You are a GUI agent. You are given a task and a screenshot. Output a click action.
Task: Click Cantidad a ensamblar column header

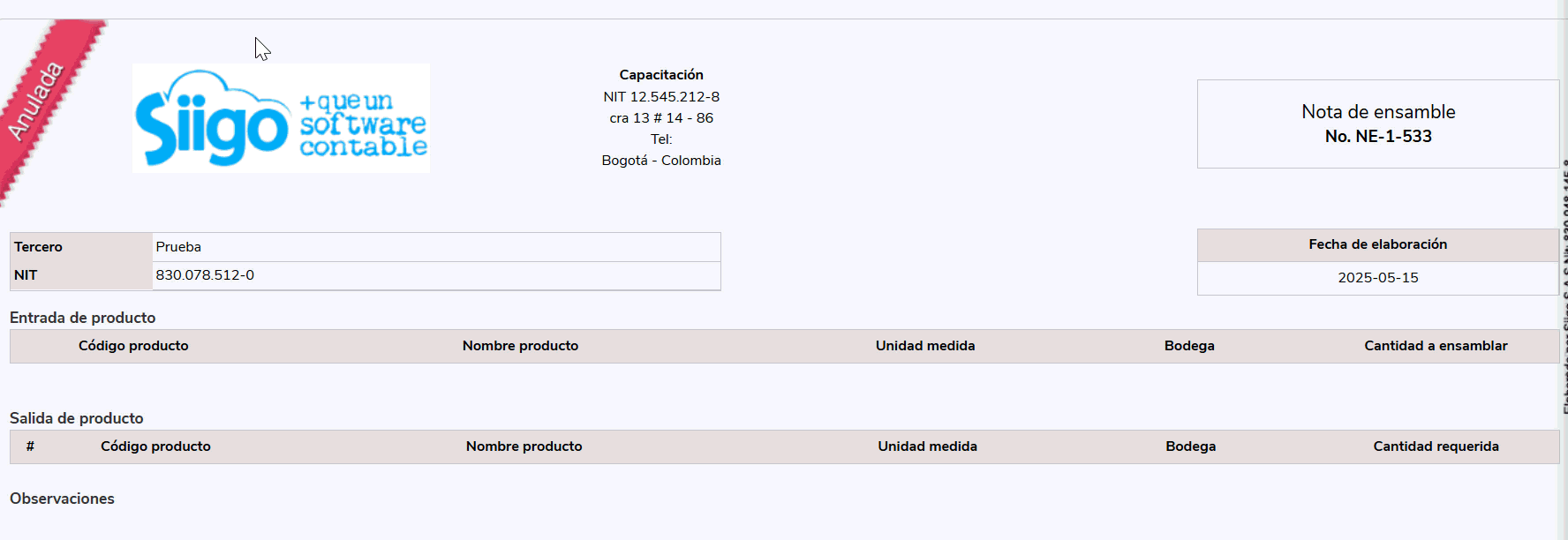pos(1436,346)
